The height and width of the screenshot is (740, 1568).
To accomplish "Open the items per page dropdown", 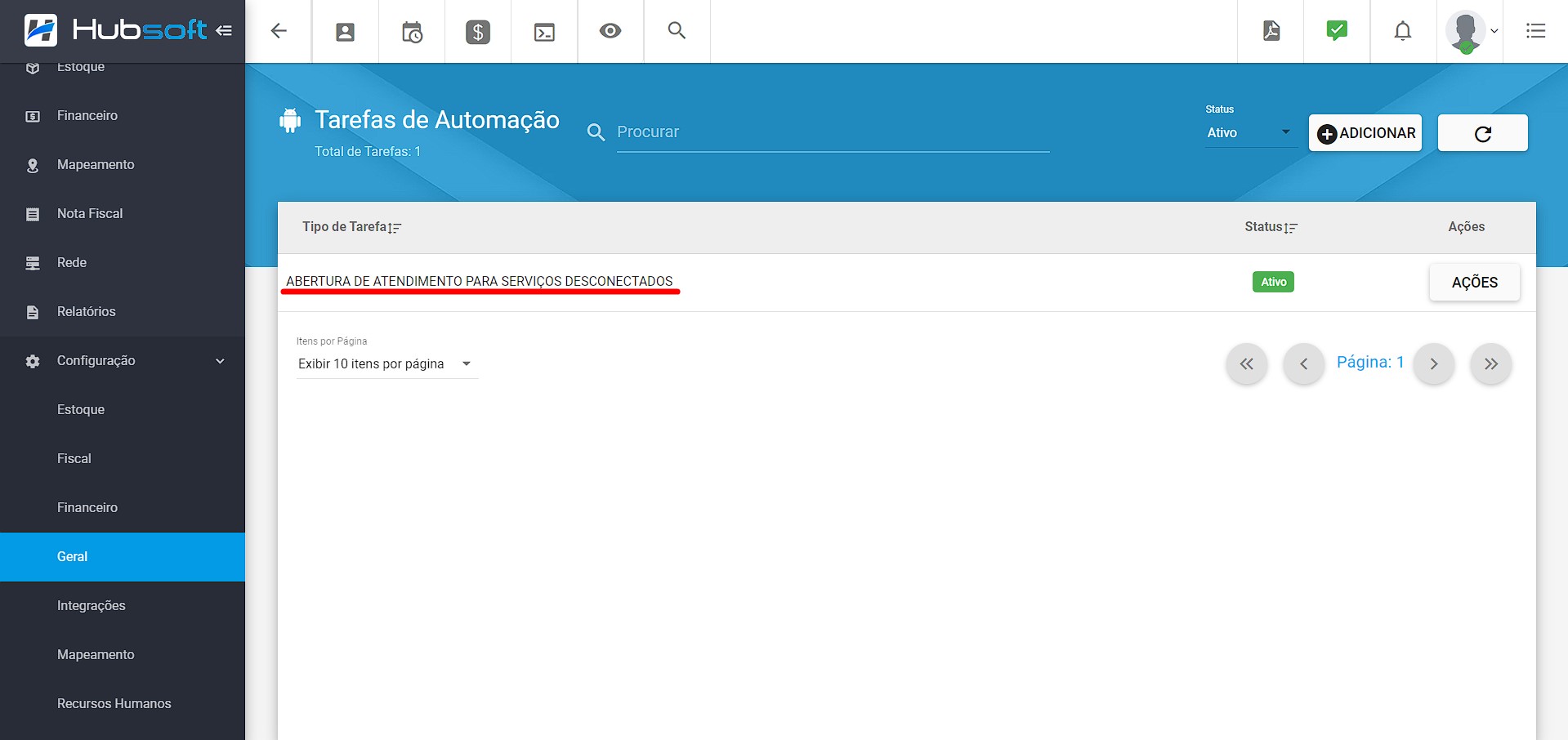I will point(387,364).
